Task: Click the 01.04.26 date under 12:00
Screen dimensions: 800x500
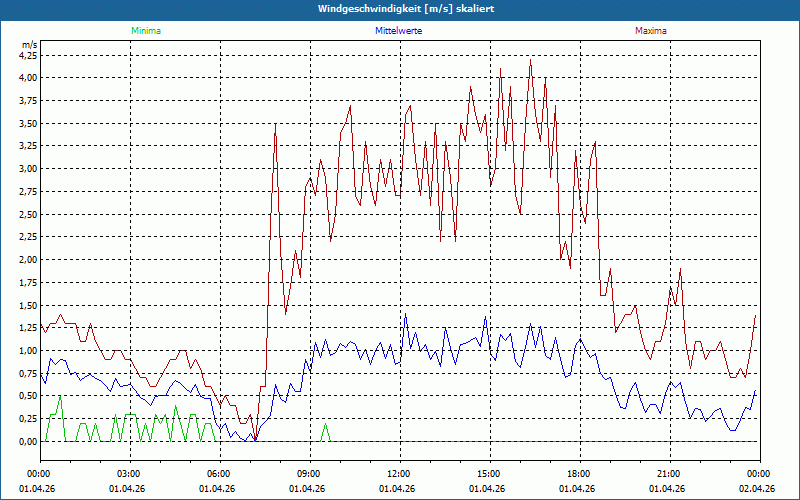Action: coord(397,489)
